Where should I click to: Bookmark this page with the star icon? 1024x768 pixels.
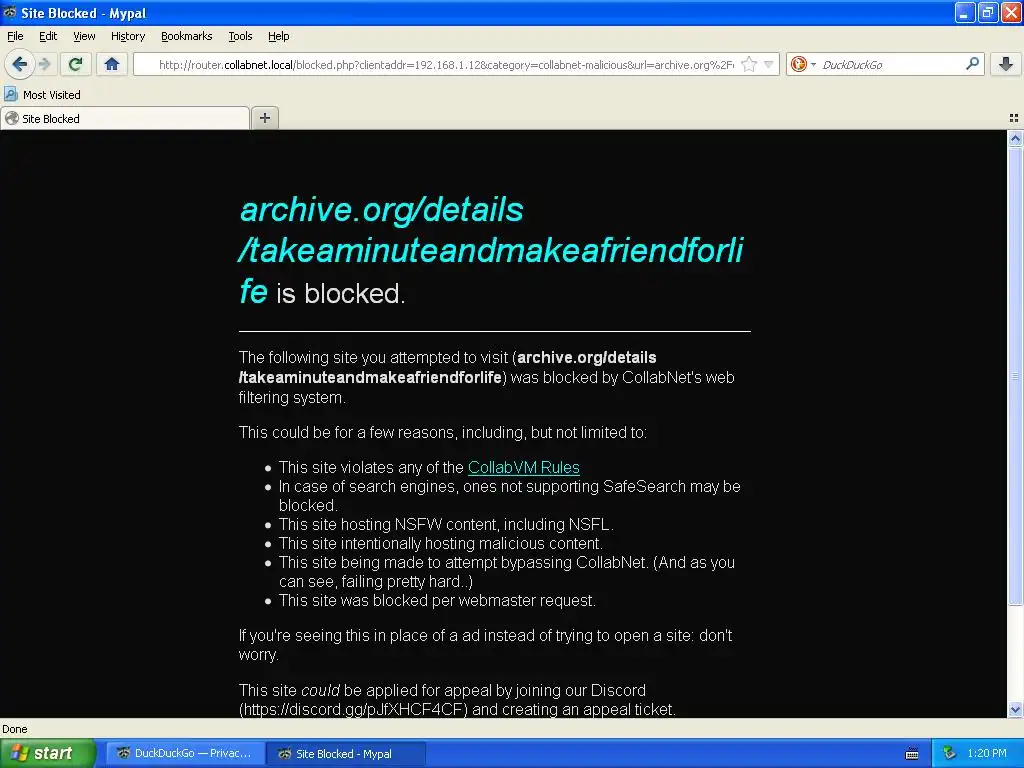[x=750, y=64]
